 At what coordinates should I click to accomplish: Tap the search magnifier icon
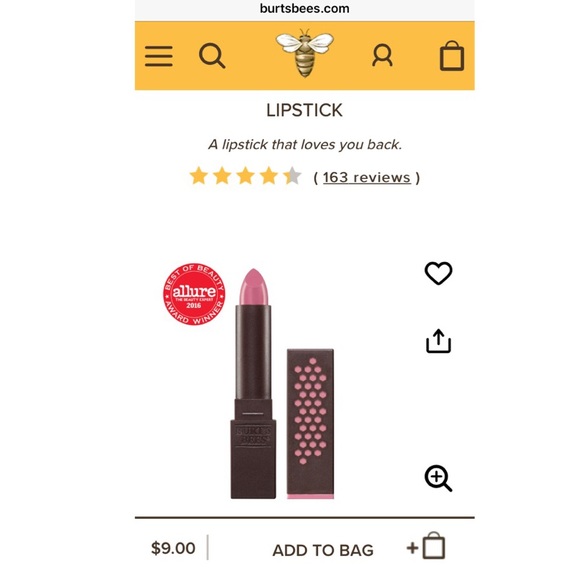click(x=212, y=56)
